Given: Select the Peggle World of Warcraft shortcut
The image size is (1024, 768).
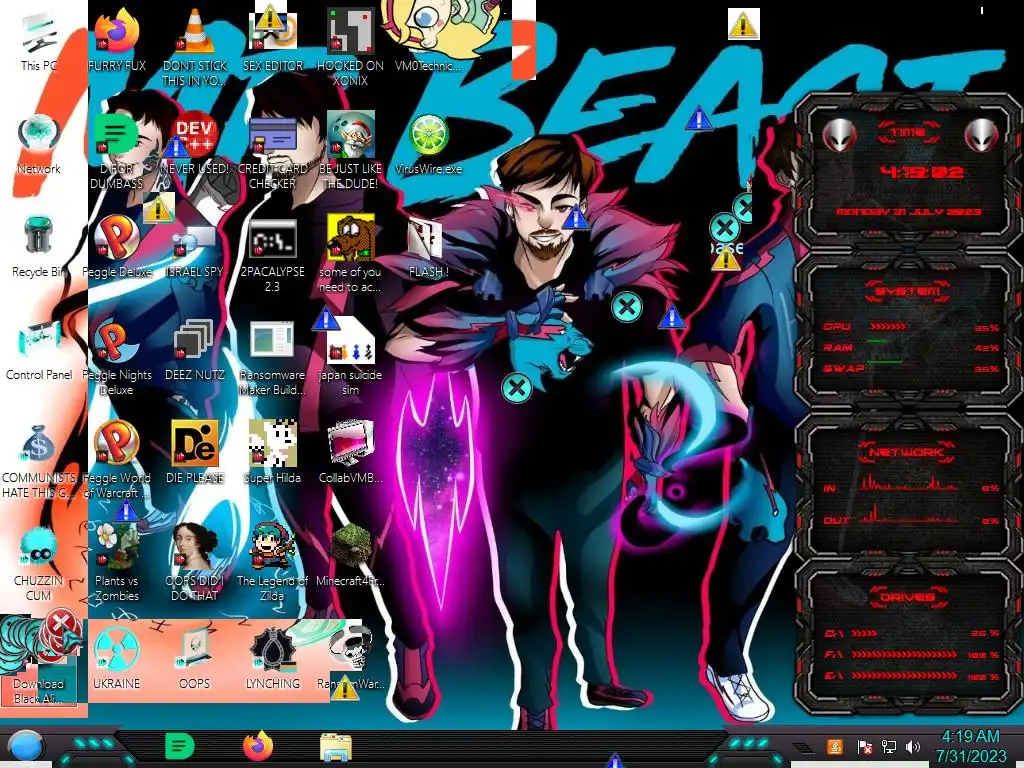Looking at the screenshot, I should pos(117,460).
